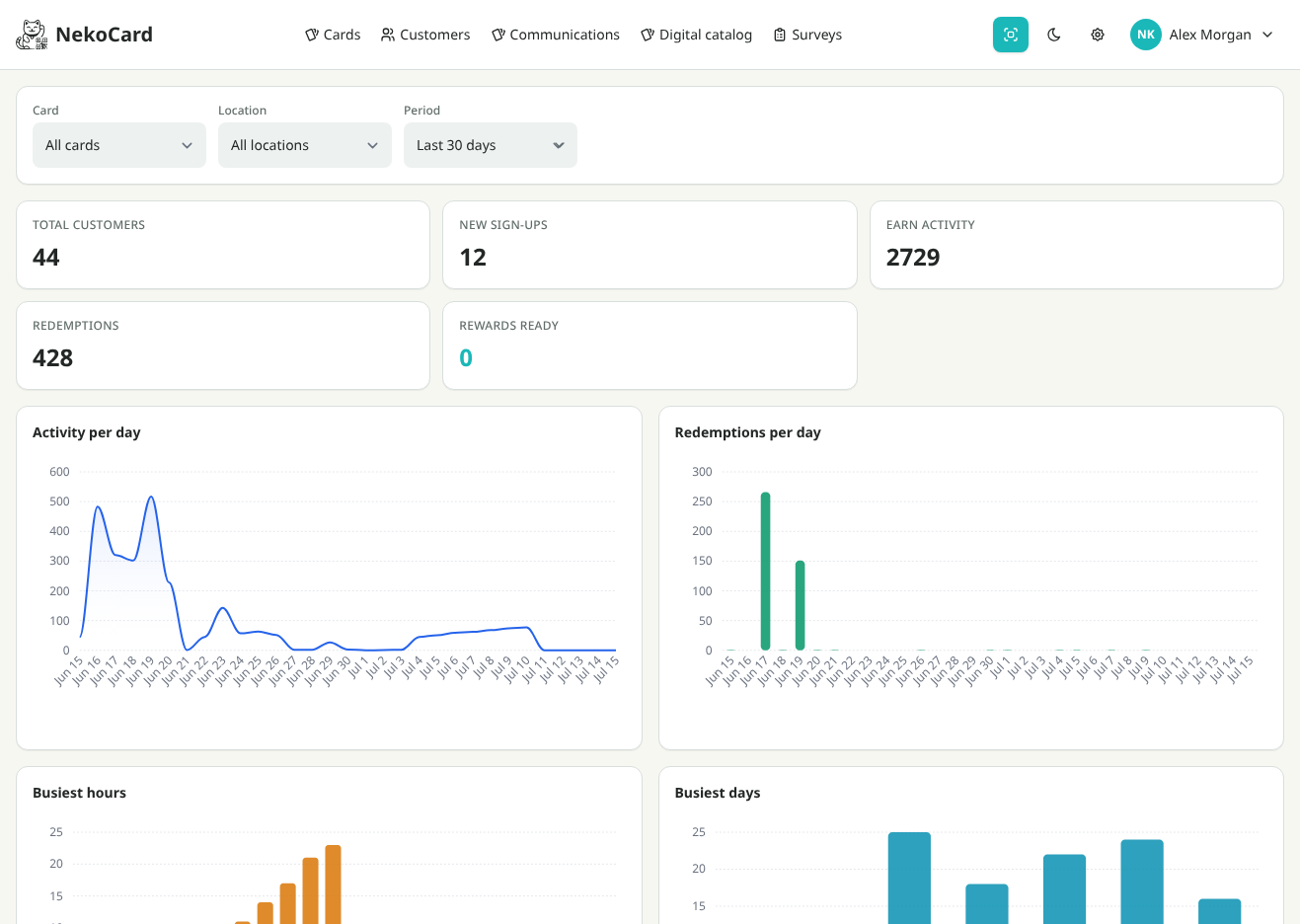Click the NekoCard brand name link
Viewport: 1300px width, 924px height.
(105, 35)
